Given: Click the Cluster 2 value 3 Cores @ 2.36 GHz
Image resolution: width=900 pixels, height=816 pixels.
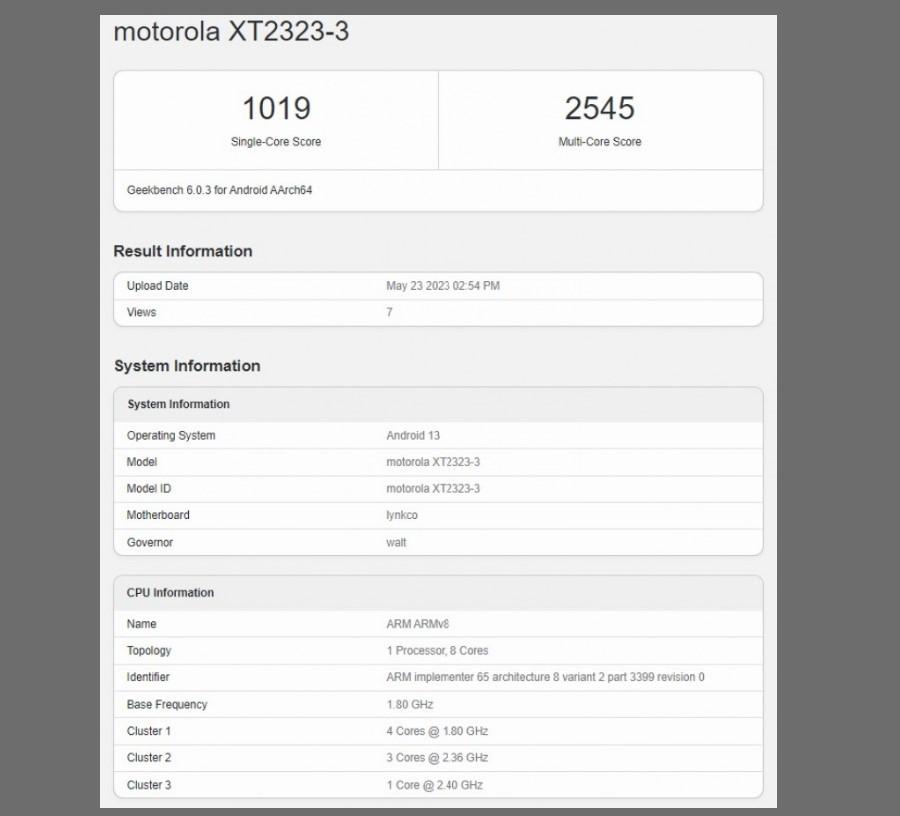Looking at the screenshot, I should pyautogui.click(x=437, y=758).
